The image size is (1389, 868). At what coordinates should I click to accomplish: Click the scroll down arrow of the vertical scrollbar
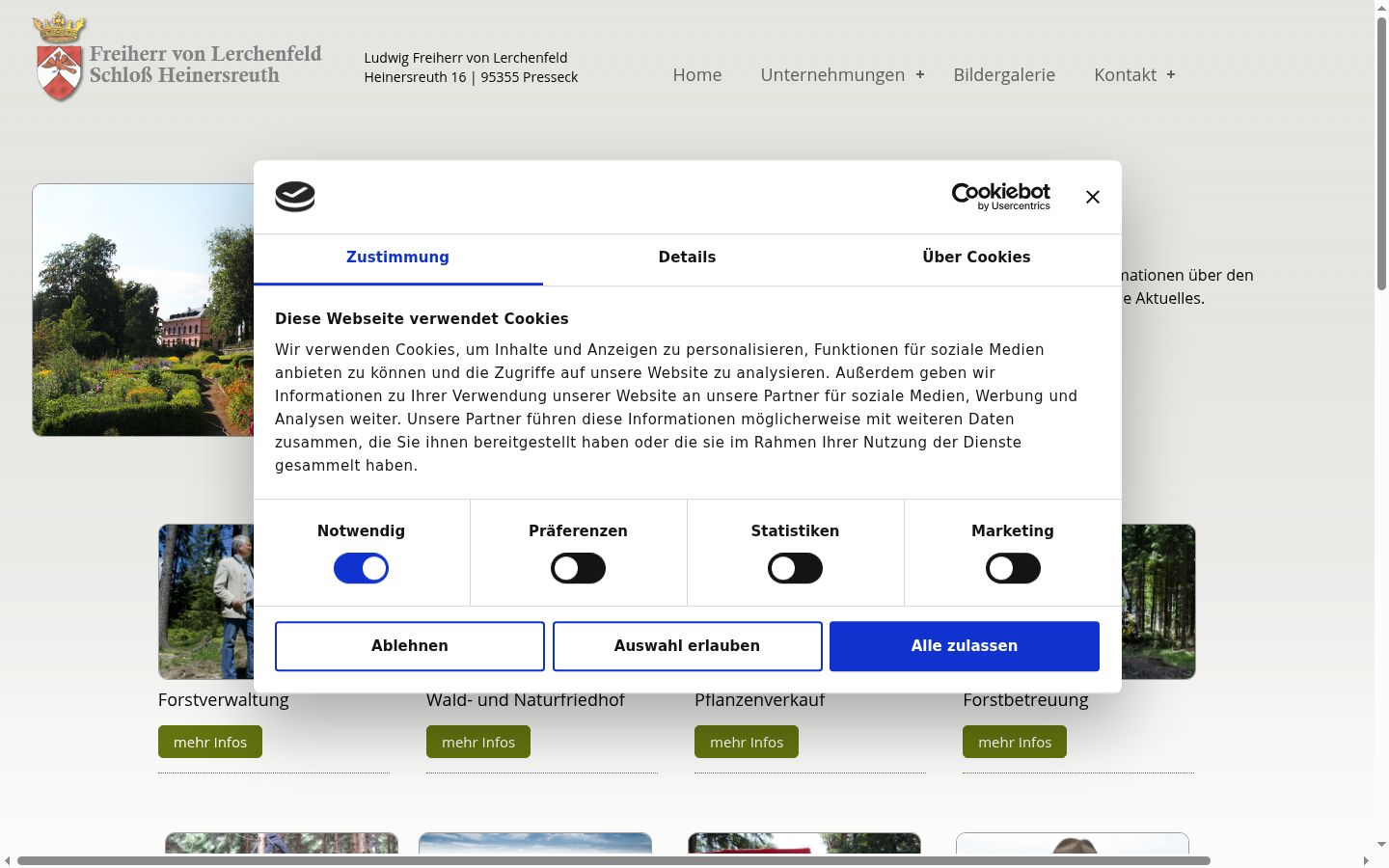1381,845
